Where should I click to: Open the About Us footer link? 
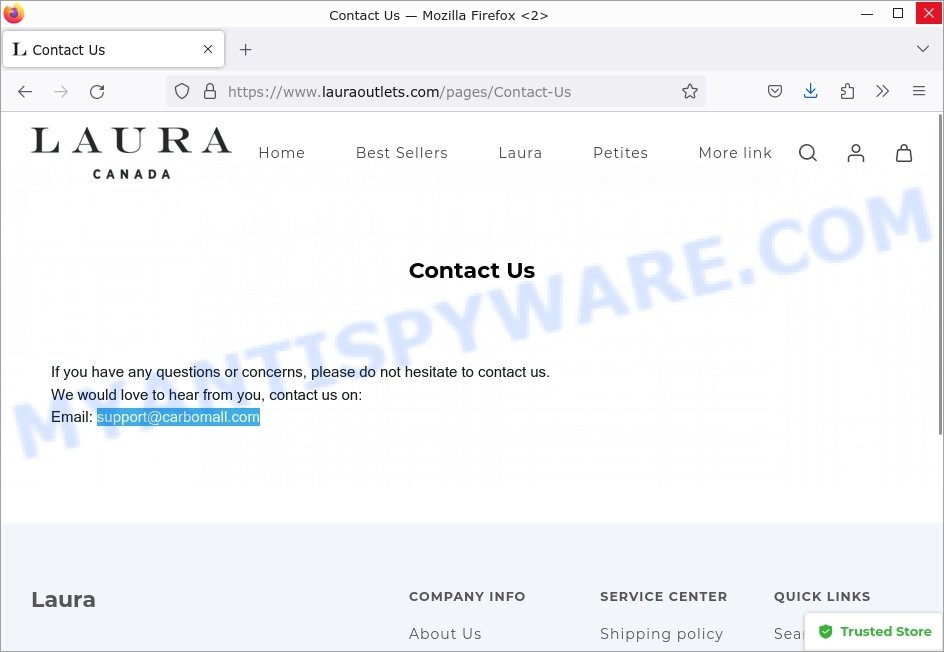pos(445,633)
